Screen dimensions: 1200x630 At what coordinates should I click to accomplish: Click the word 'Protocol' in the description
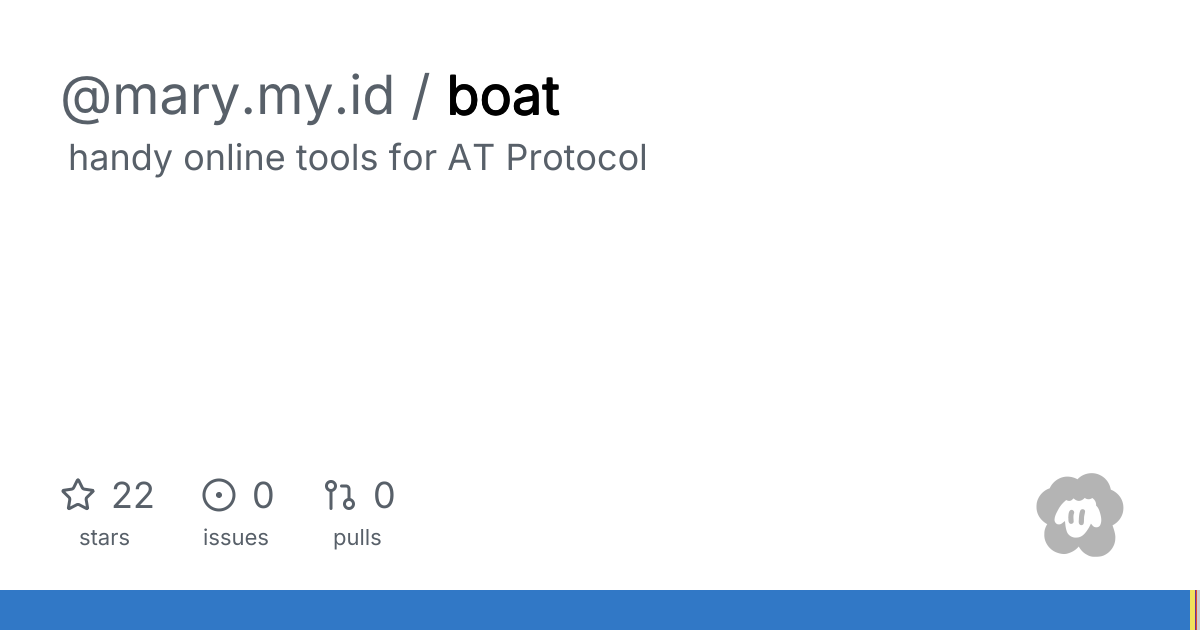click(x=576, y=158)
